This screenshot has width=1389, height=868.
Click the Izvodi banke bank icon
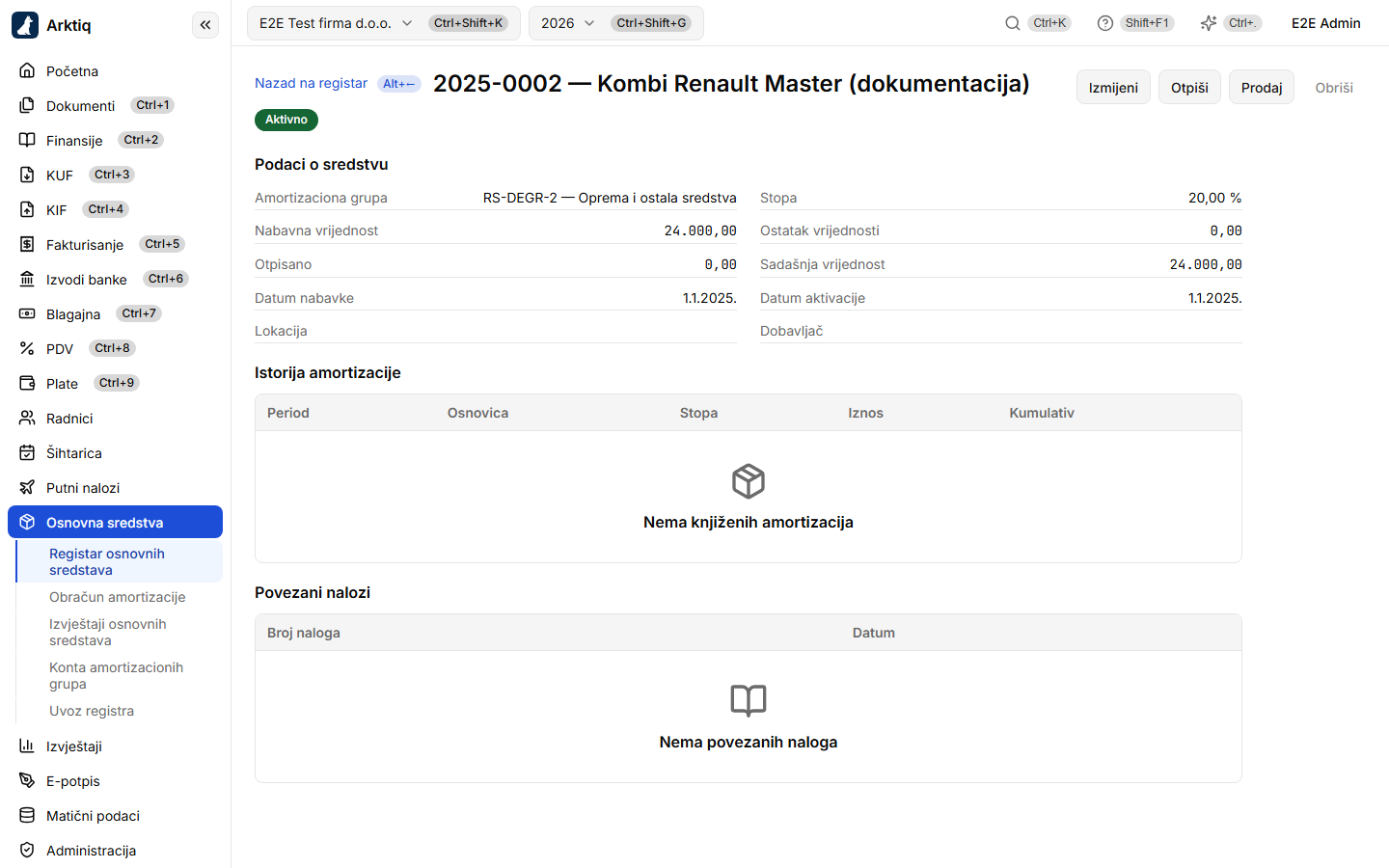[x=27, y=280]
